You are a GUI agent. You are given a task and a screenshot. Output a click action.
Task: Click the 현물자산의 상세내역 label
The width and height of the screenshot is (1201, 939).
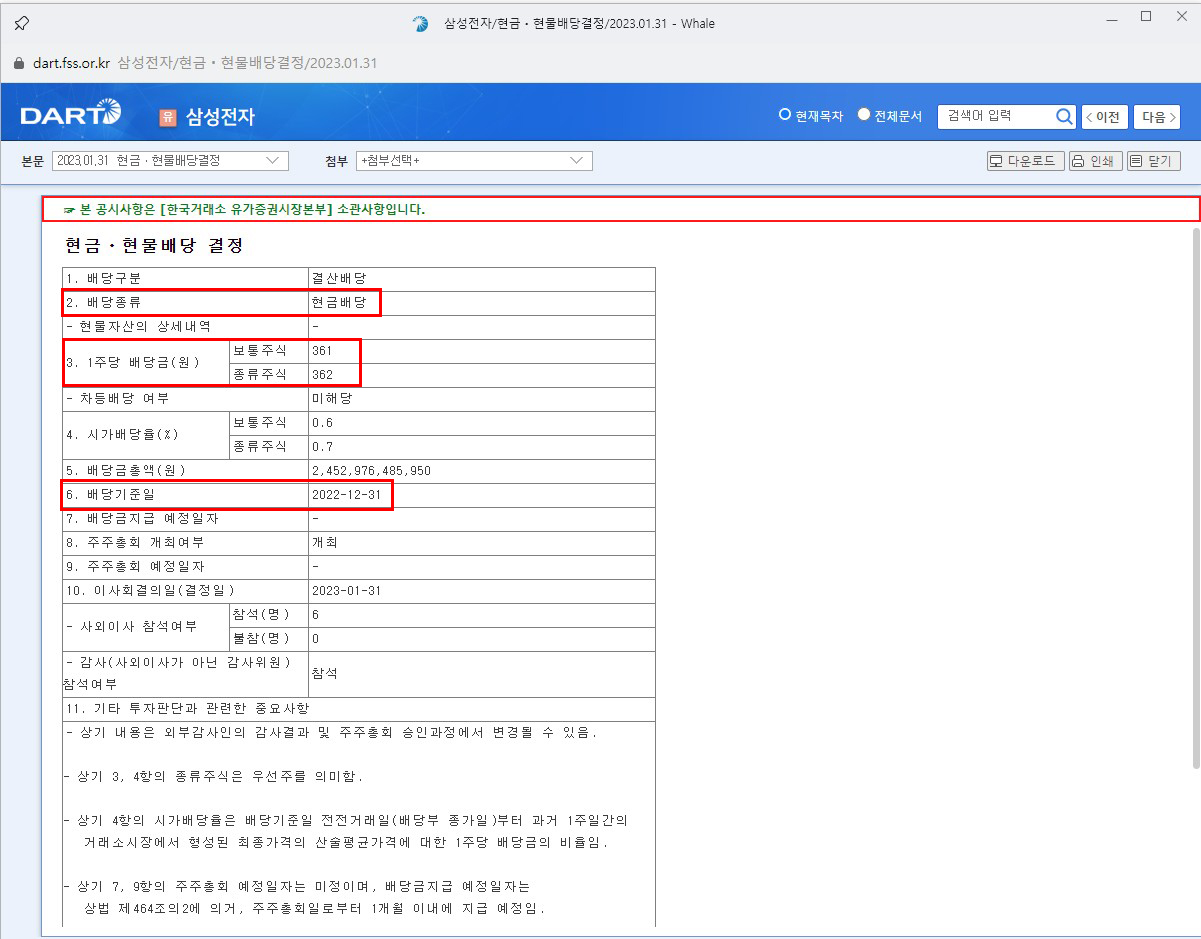pyautogui.click(x=137, y=326)
